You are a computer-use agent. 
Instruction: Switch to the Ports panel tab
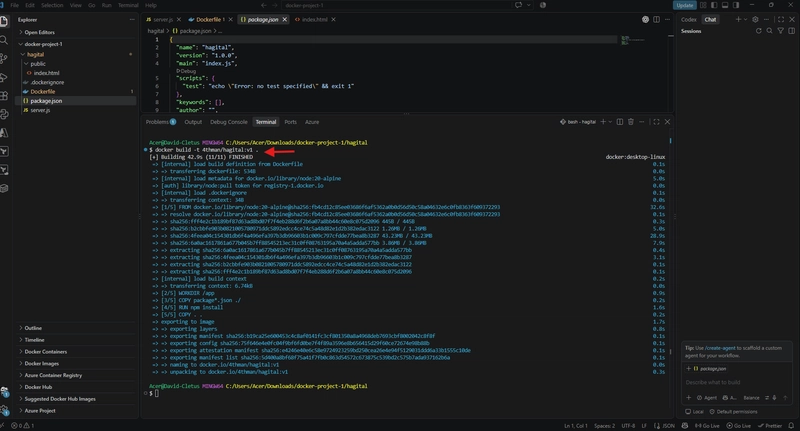pyautogui.click(x=290, y=122)
